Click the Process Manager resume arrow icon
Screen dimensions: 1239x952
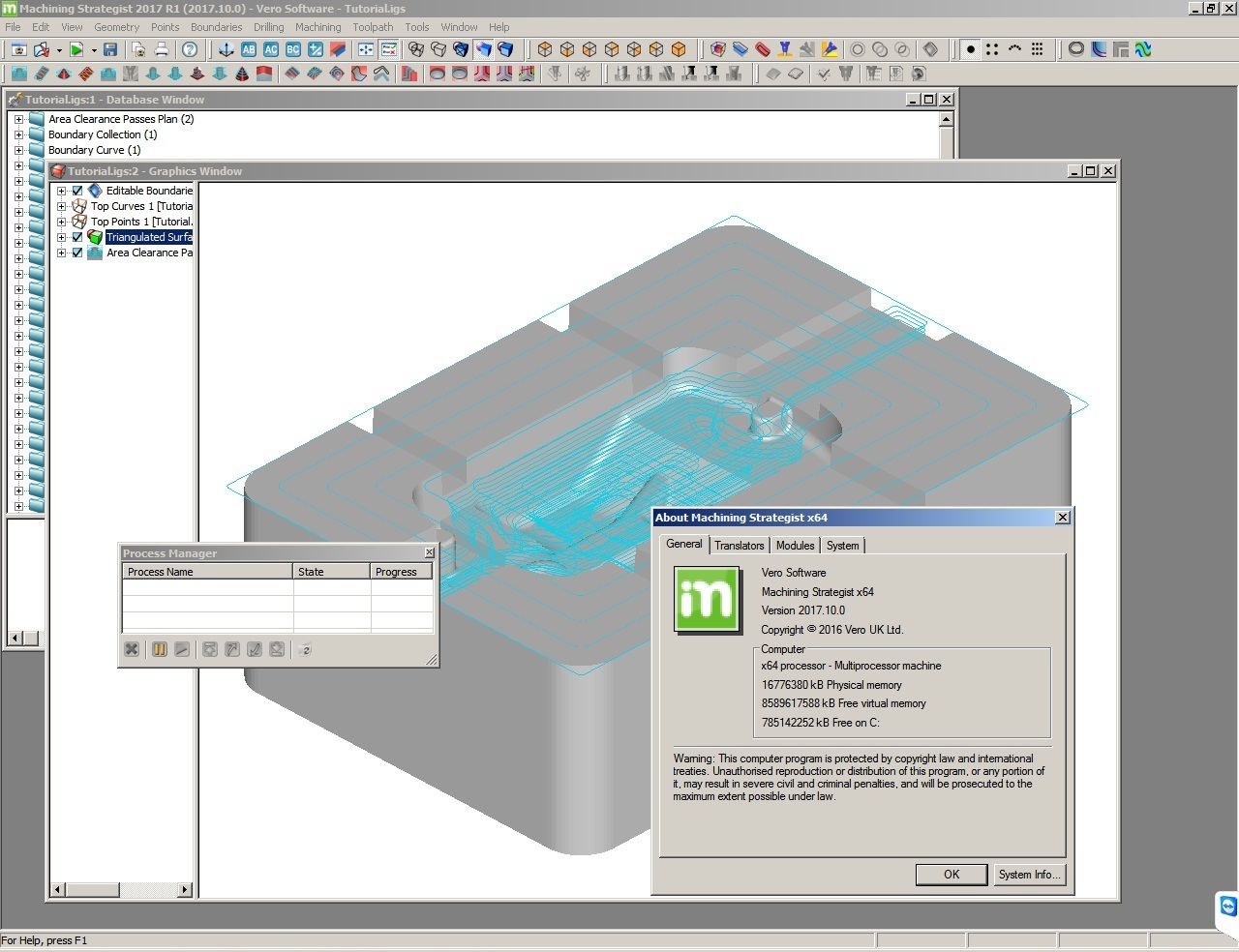182,649
